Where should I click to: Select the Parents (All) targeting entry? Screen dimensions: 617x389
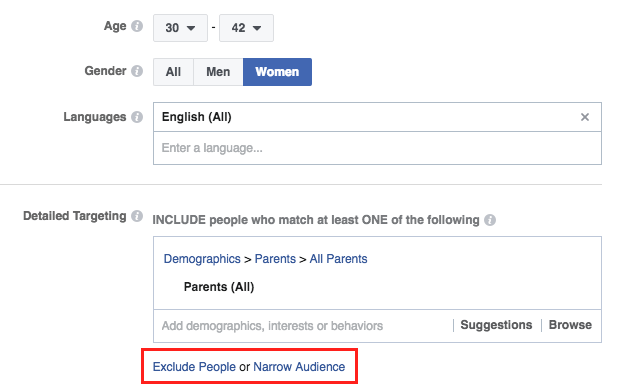click(x=219, y=287)
